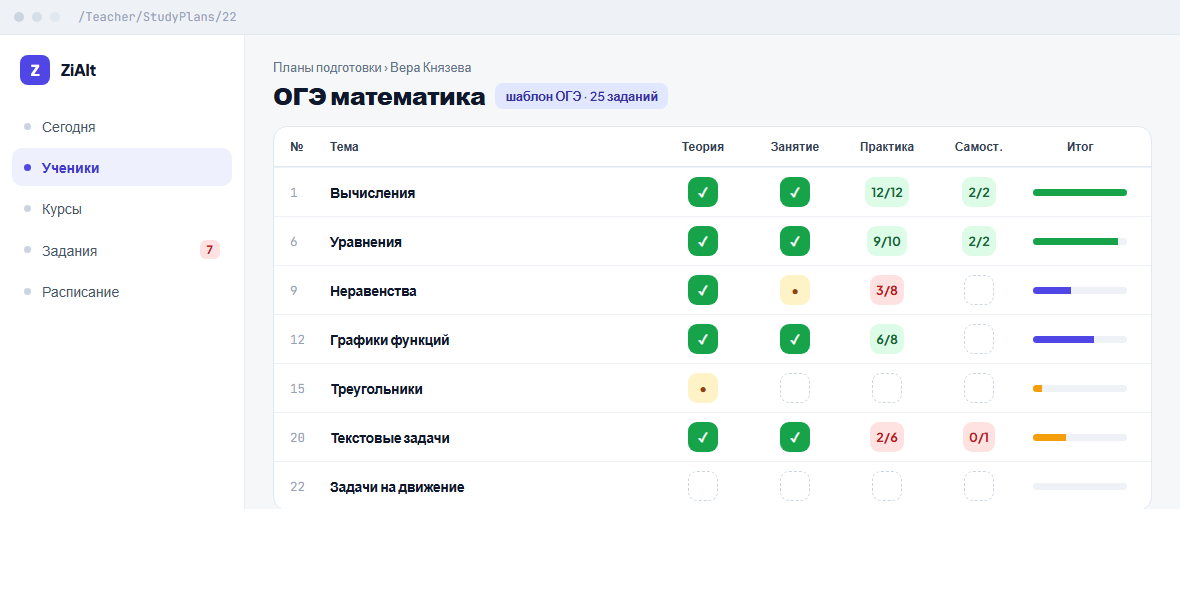Toggle Теория checkmark for Вычисления

tap(703, 192)
